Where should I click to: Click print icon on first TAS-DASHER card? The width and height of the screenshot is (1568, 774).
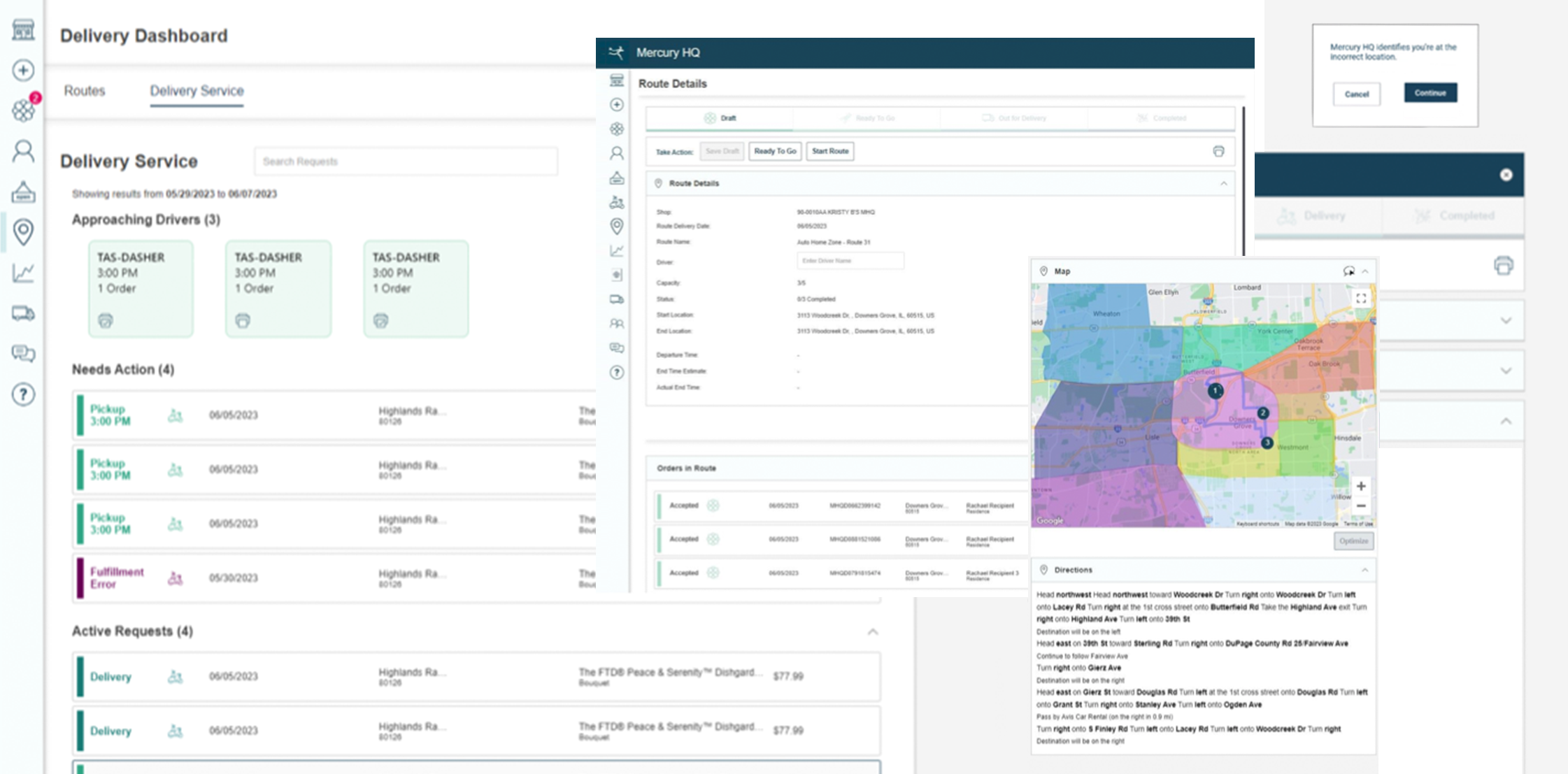106,321
